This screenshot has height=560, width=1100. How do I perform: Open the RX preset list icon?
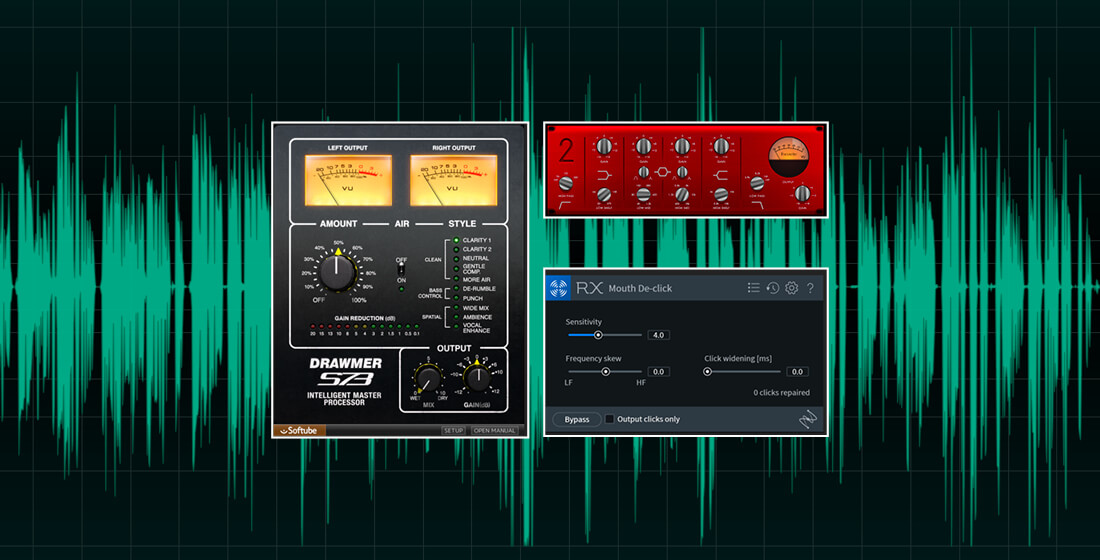click(x=754, y=288)
